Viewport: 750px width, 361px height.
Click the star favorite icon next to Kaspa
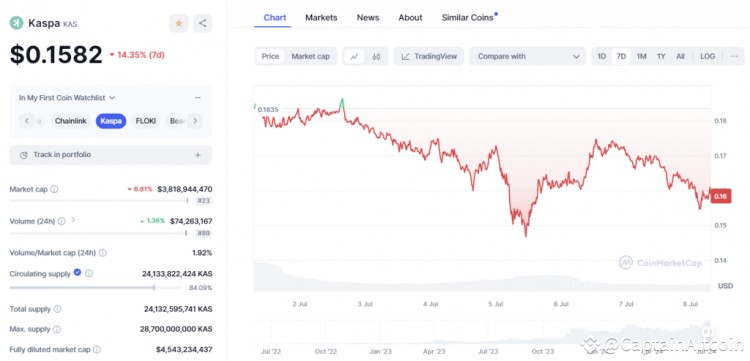[x=179, y=23]
